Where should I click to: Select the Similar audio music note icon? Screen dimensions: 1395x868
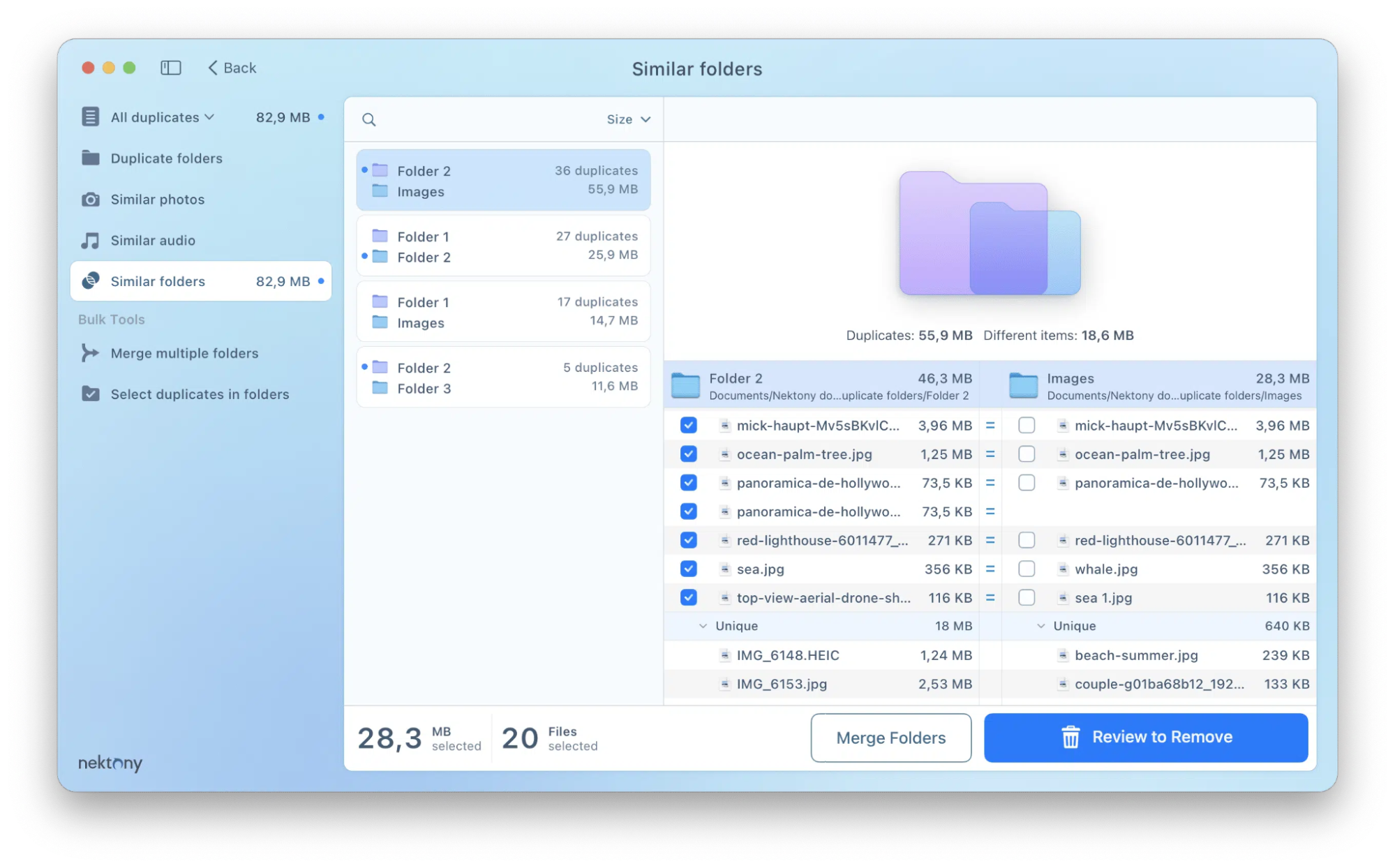91,240
